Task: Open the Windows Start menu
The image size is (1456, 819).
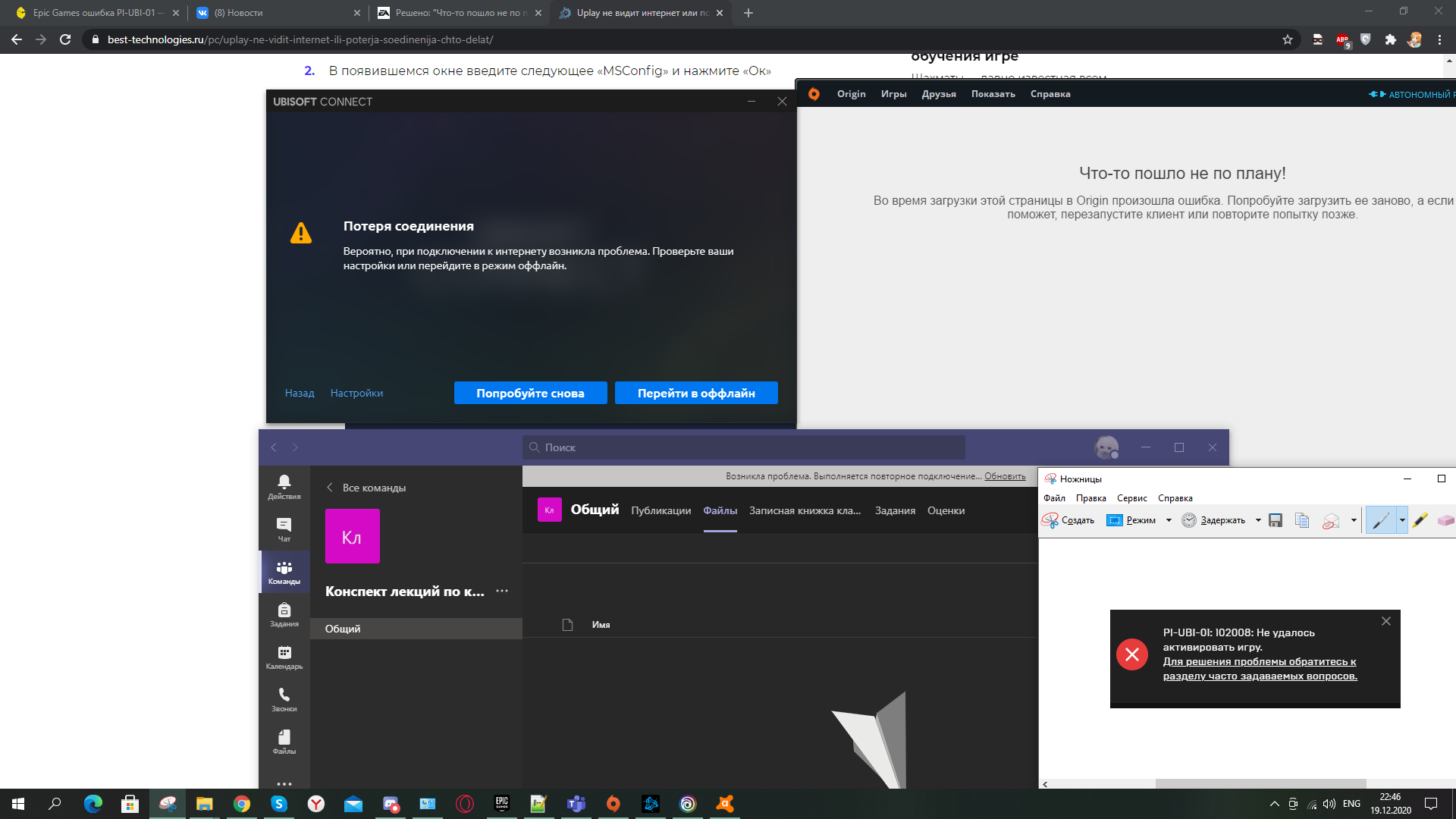Action: pyautogui.click(x=18, y=804)
